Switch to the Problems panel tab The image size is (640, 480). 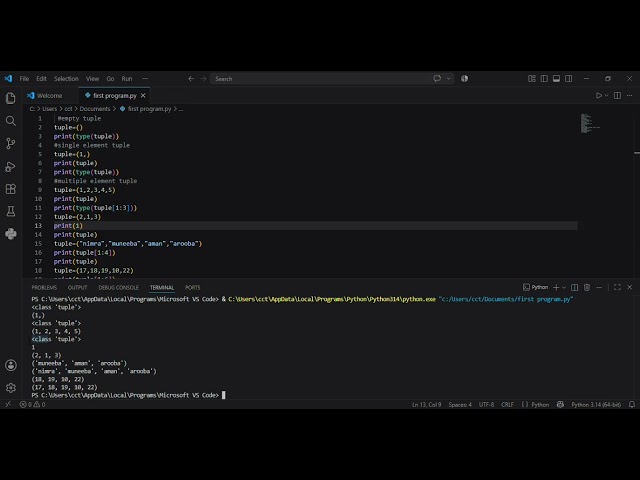[44, 287]
